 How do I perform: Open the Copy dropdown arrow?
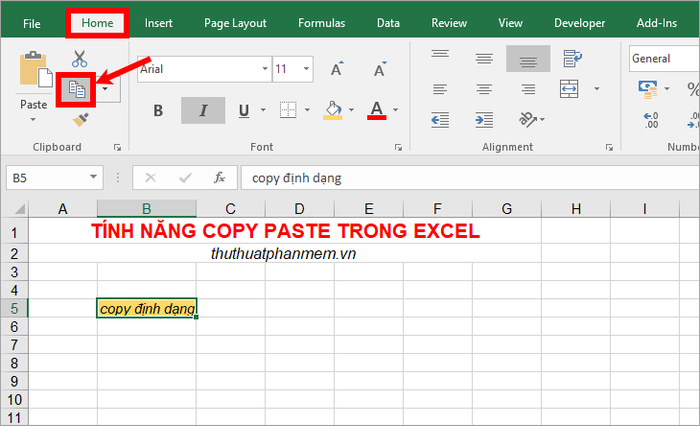105,89
